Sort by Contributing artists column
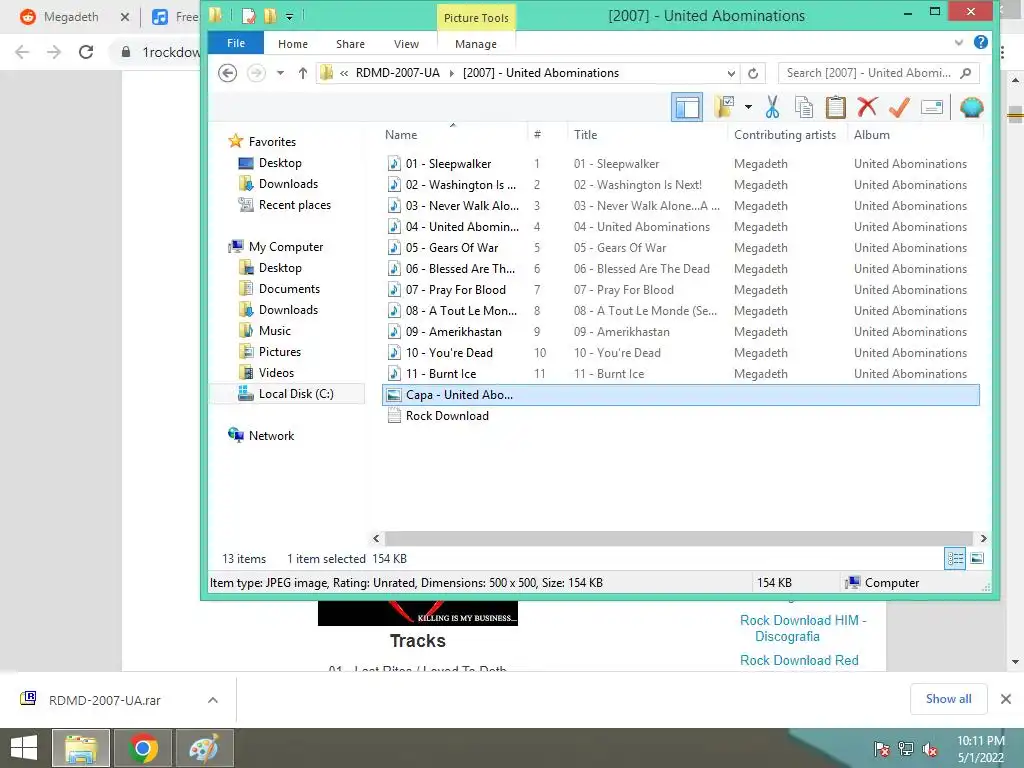 point(784,135)
